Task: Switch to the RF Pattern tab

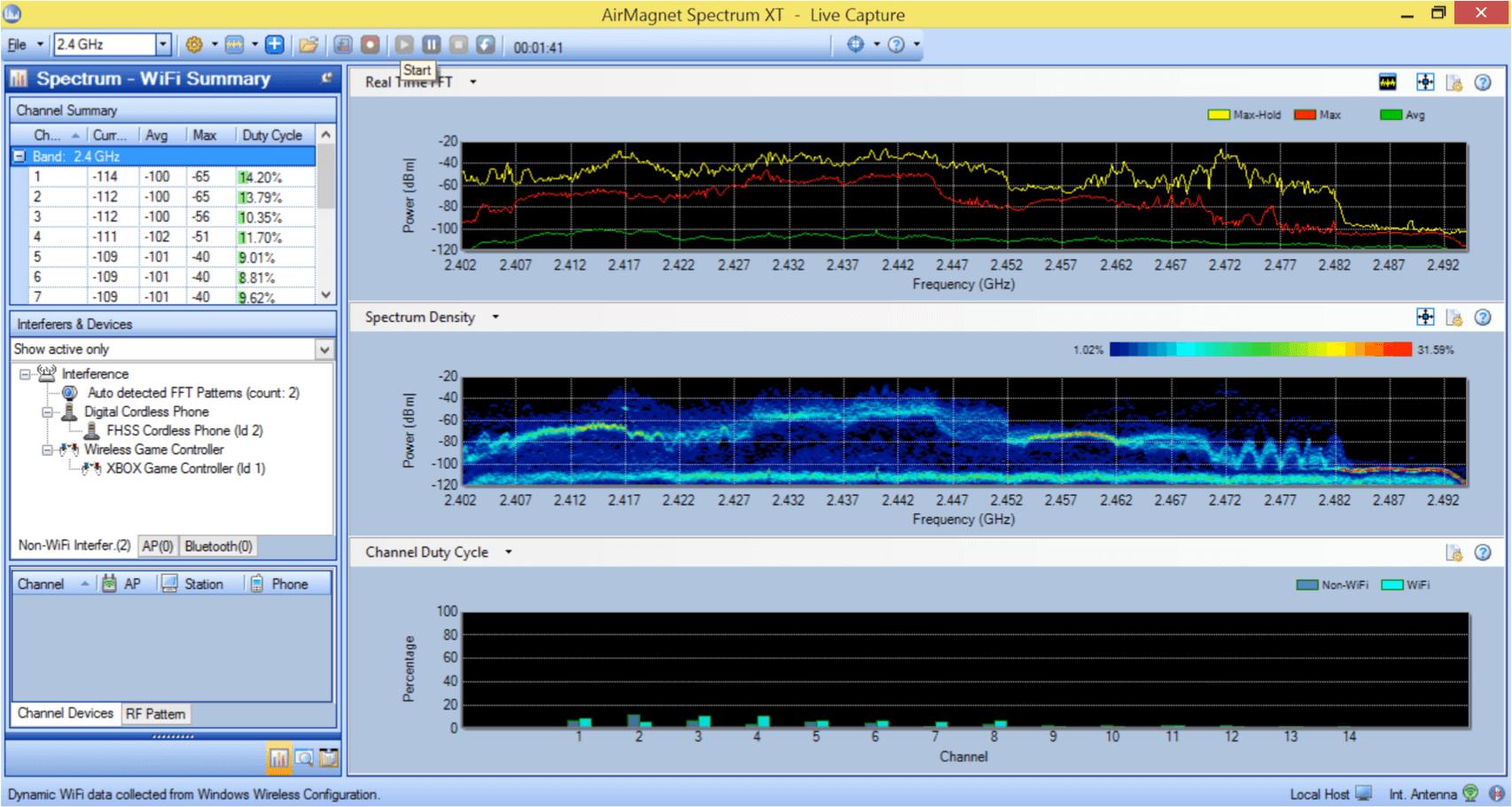Action: coord(155,714)
